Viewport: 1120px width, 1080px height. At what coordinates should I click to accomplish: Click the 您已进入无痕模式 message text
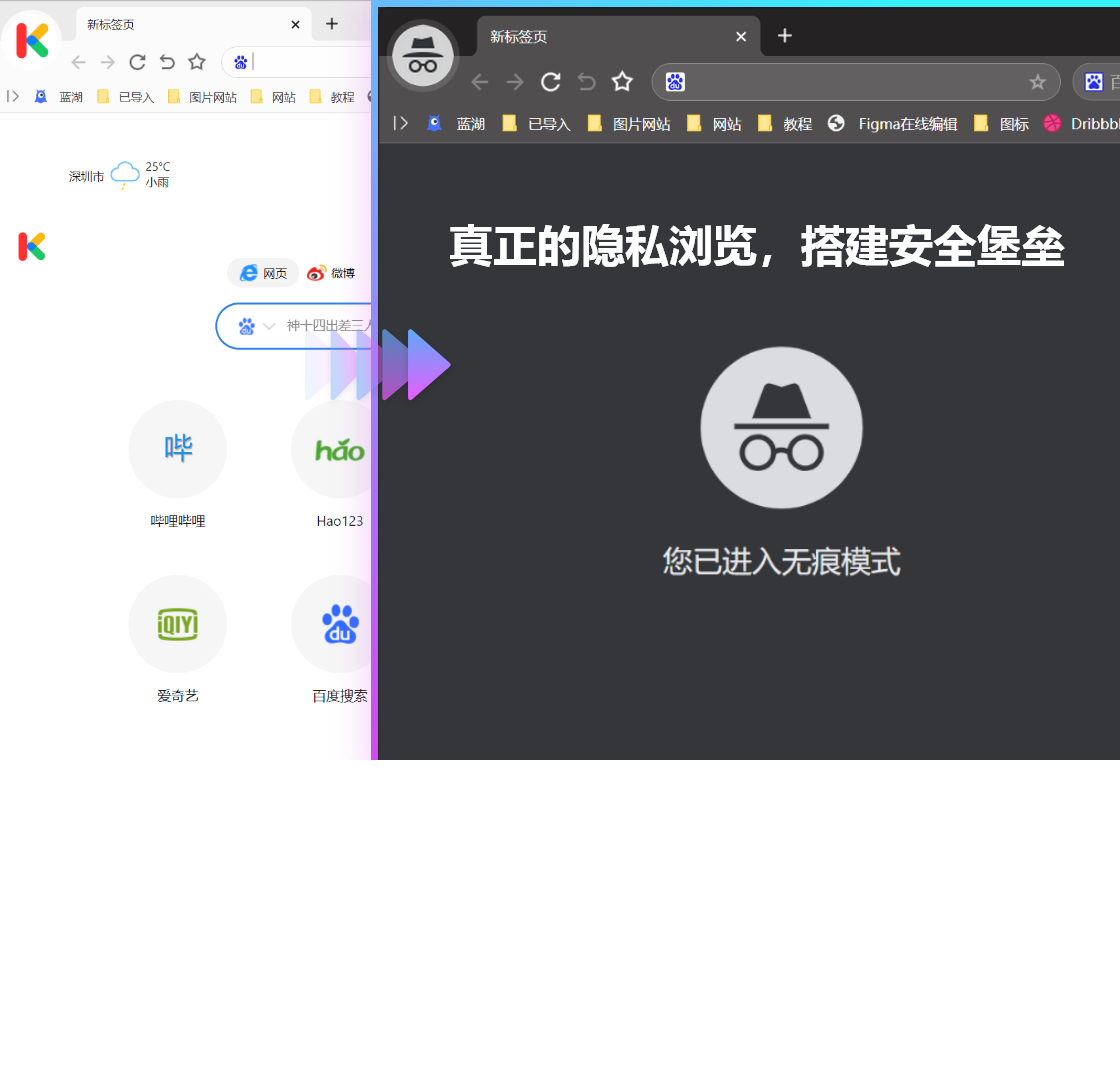pyautogui.click(x=781, y=561)
